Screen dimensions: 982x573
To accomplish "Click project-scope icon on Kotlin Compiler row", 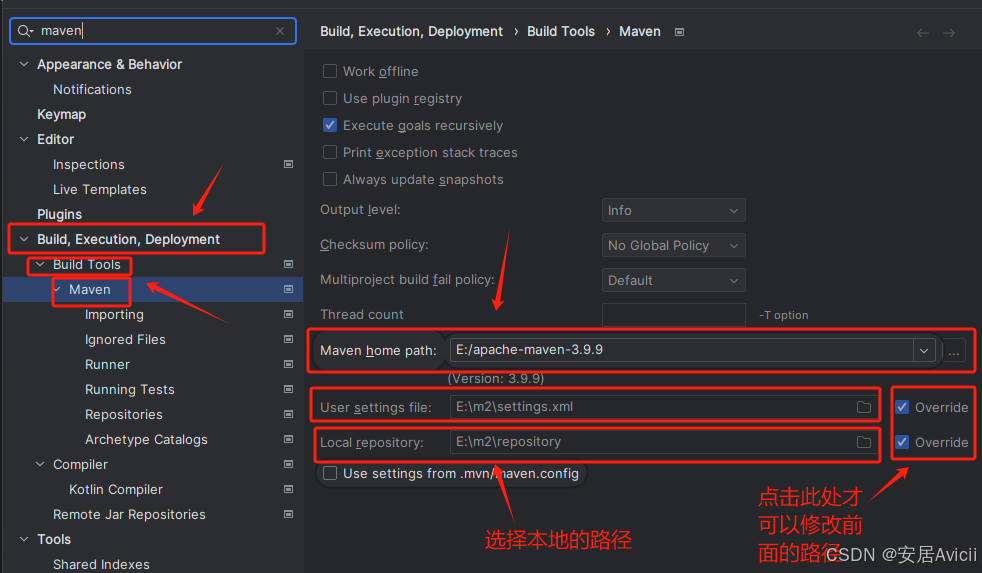I will click(289, 489).
